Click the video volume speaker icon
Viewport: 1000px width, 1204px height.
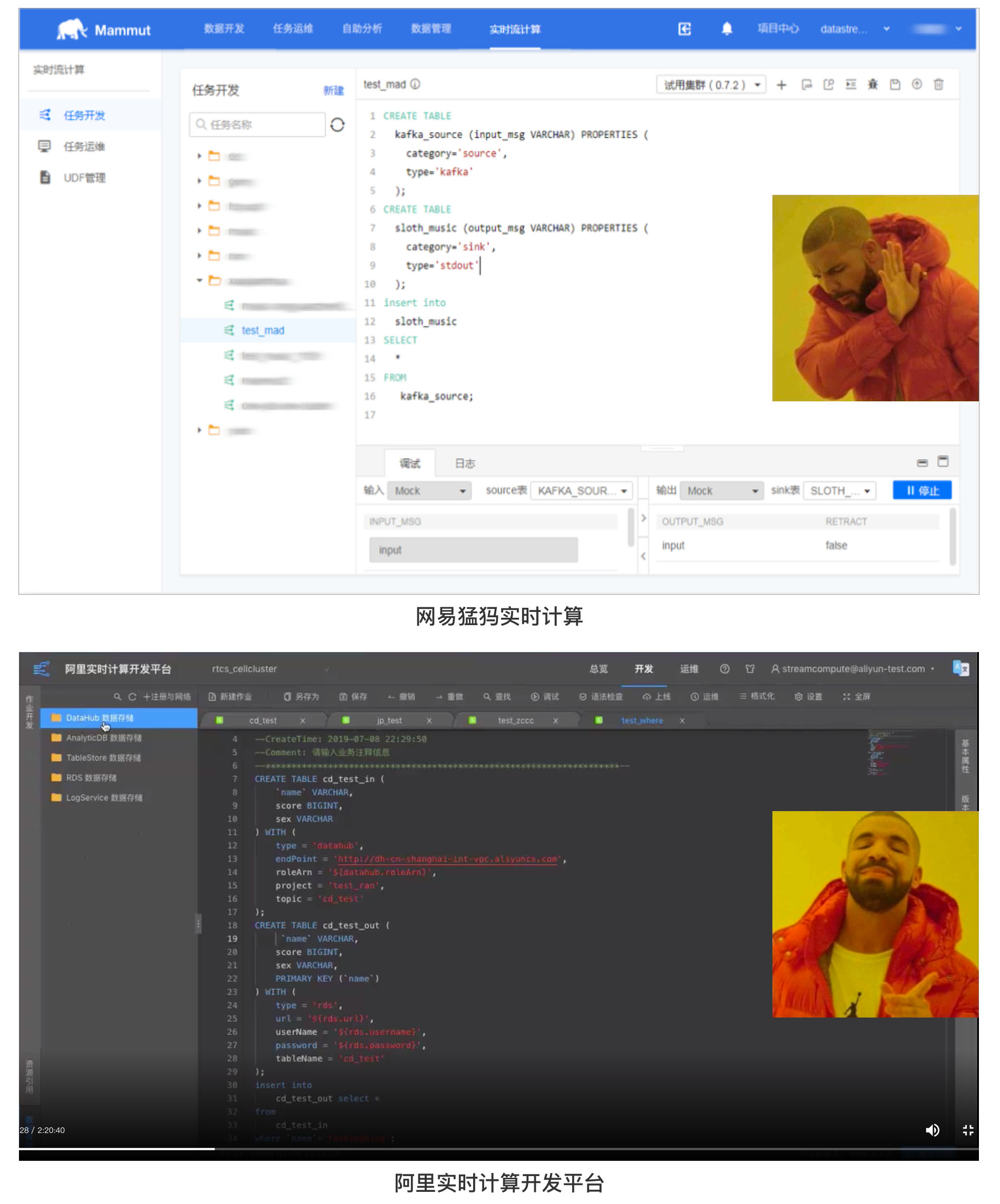(933, 1130)
